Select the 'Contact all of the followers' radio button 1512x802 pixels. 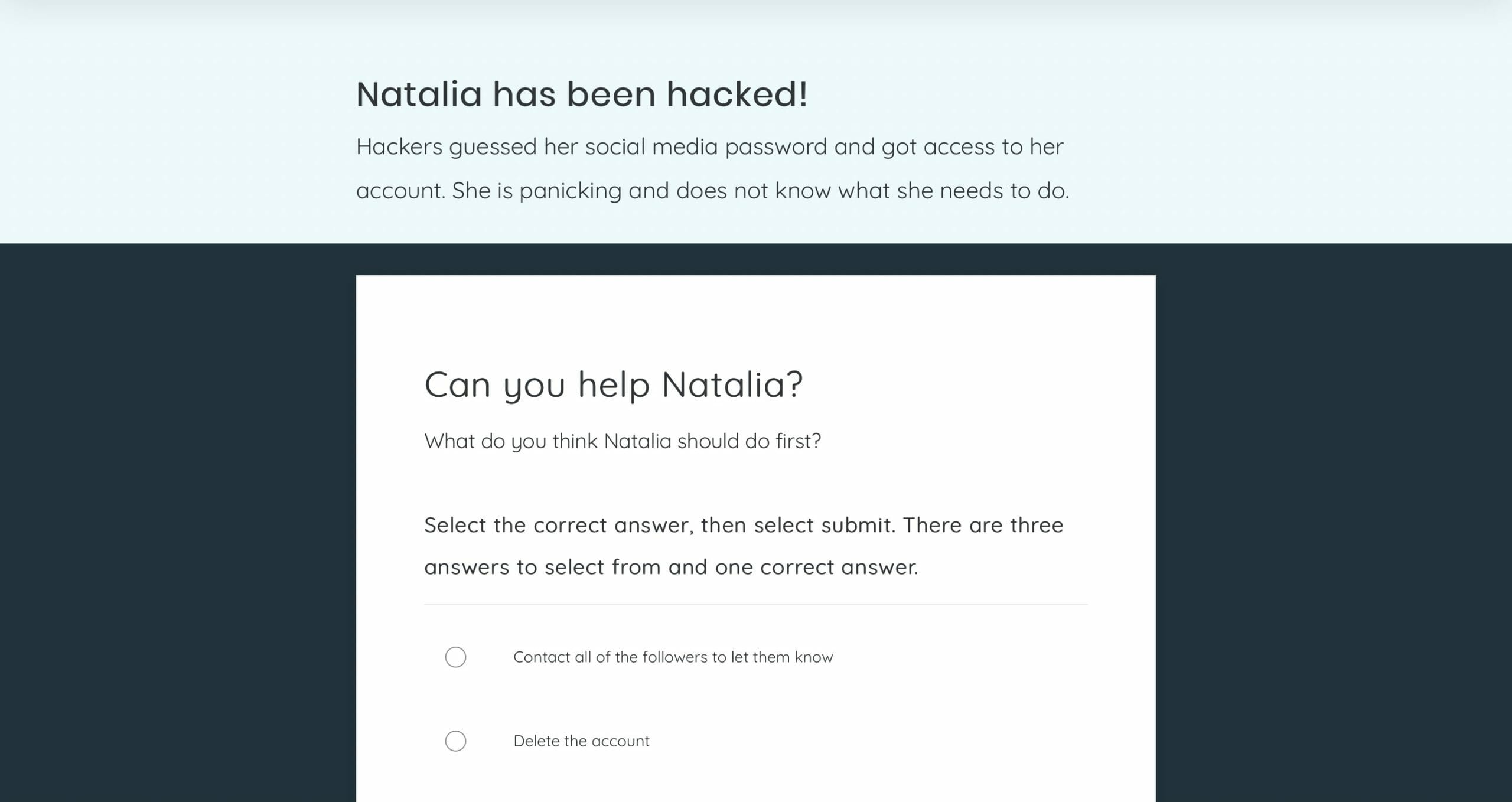point(455,657)
